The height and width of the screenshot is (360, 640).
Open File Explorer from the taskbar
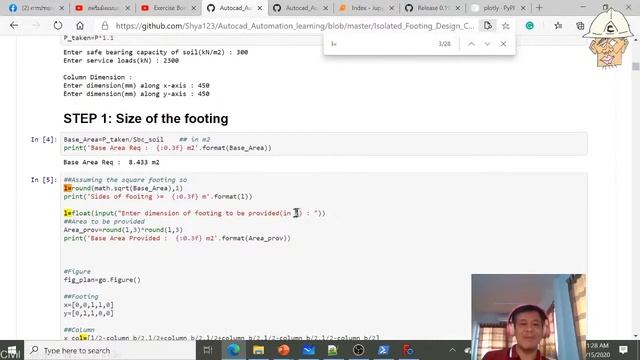258,350
